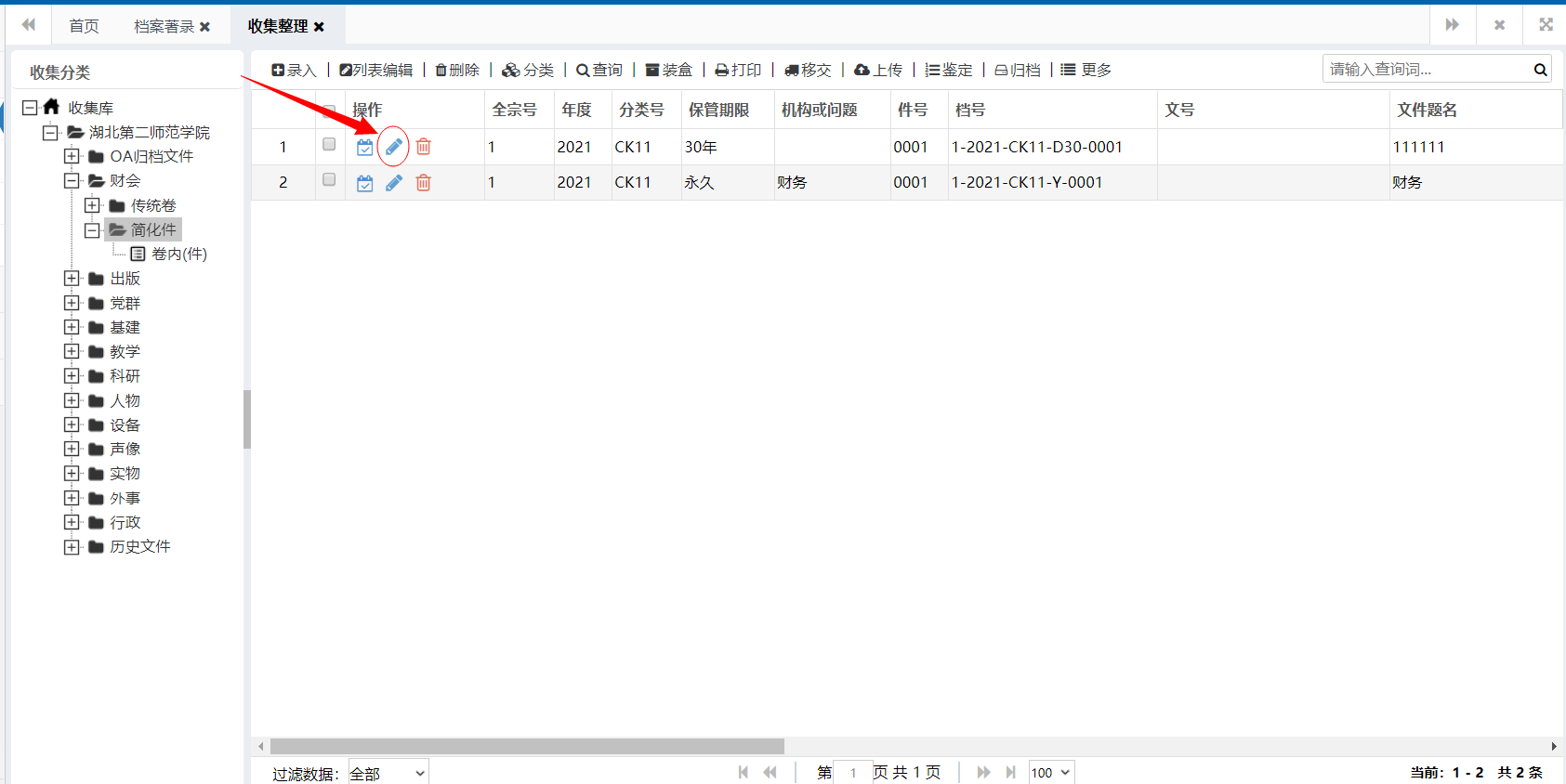Click the 打印 print toolbar button
The height and width of the screenshot is (784, 1566).
click(x=738, y=71)
